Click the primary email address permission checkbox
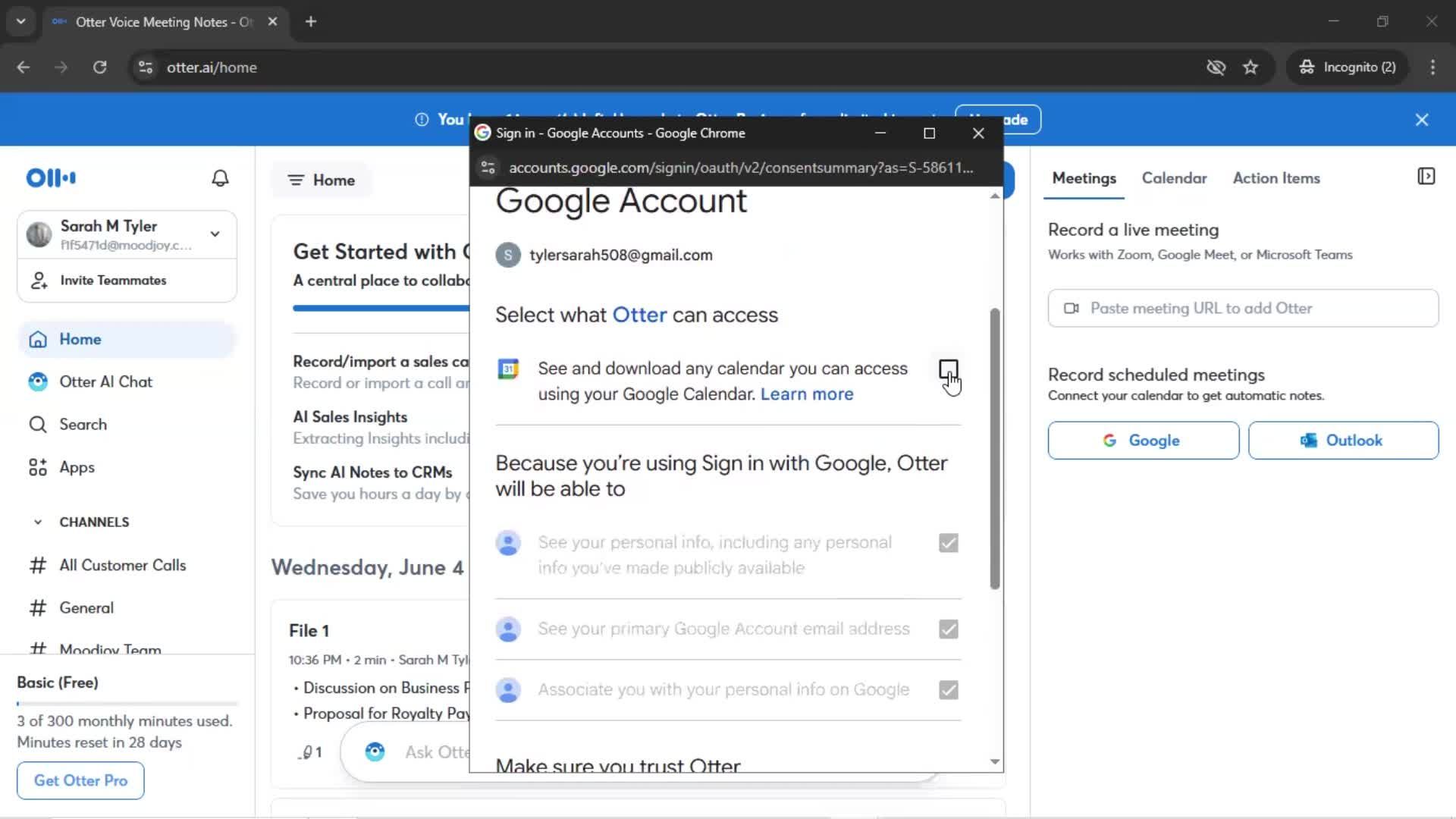This screenshot has width=1456, height=819. coord(948,629)
